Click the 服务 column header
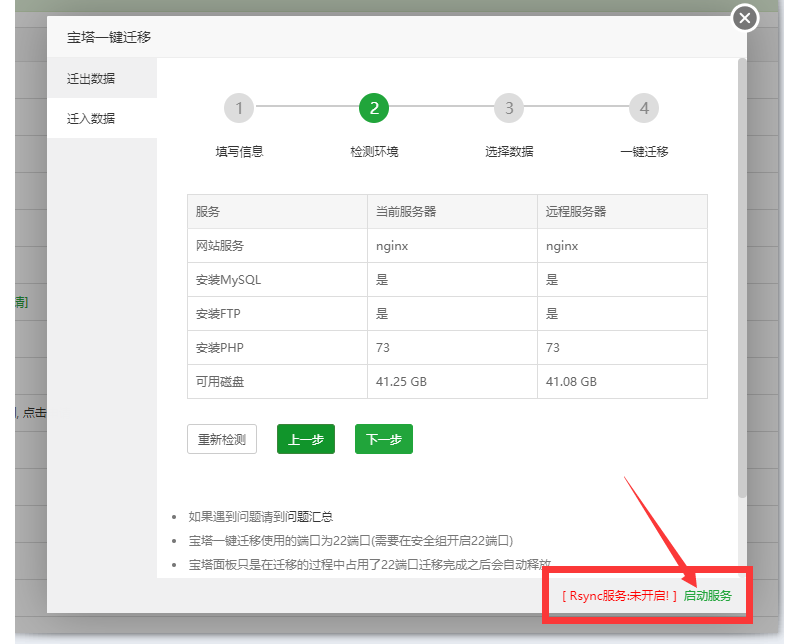 [277, 211]
